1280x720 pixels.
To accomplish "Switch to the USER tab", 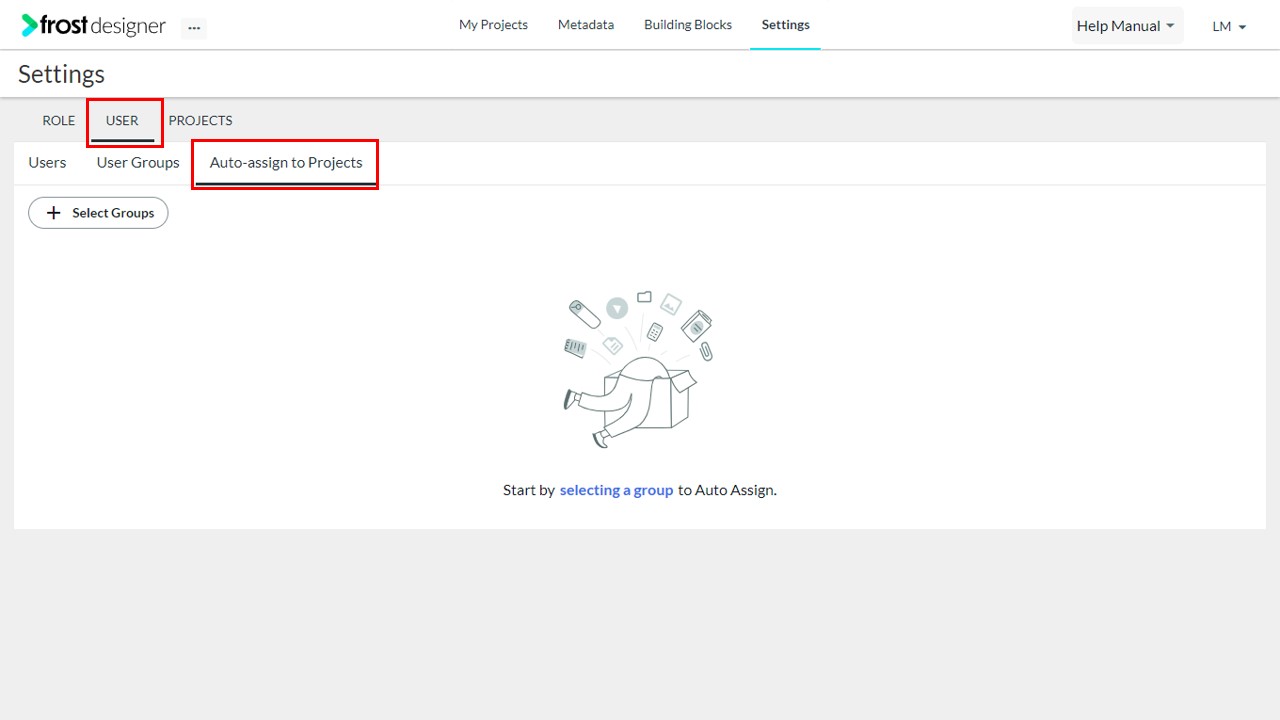I will 122,120.
